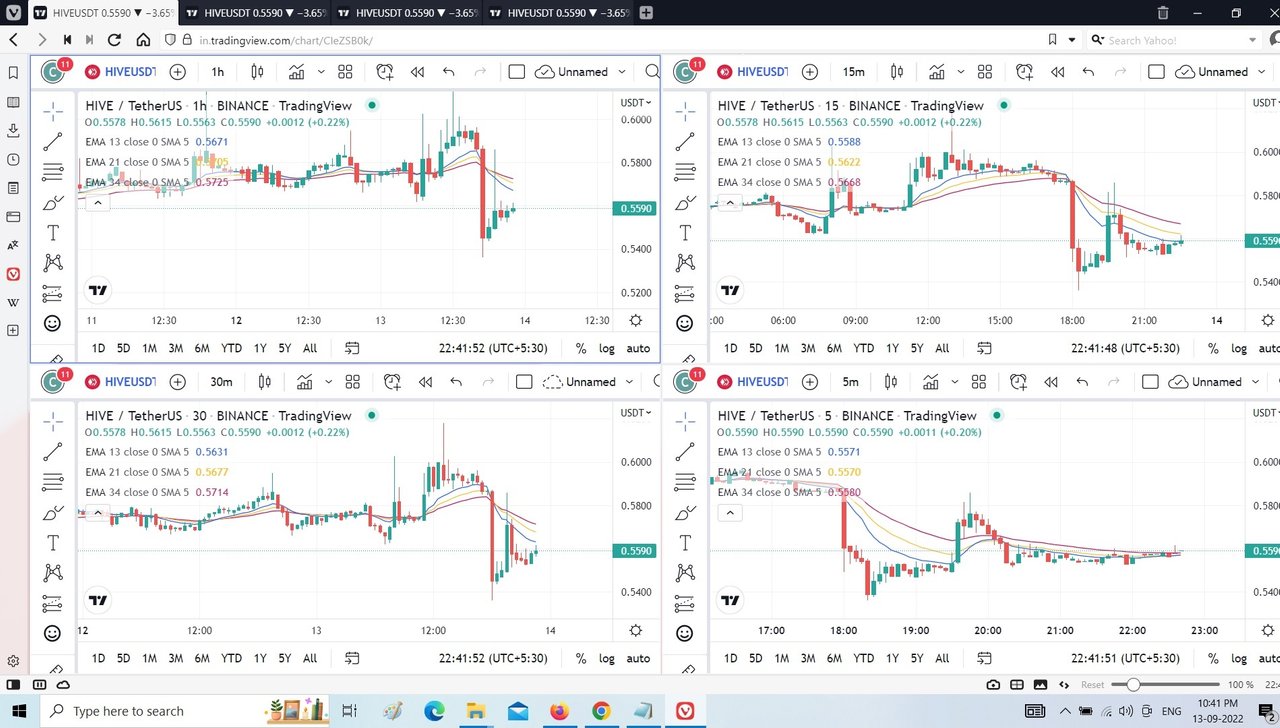Expand Unnamed layout menu in 1h chart
Screen dimensions: 1280x728
(622, 72)
